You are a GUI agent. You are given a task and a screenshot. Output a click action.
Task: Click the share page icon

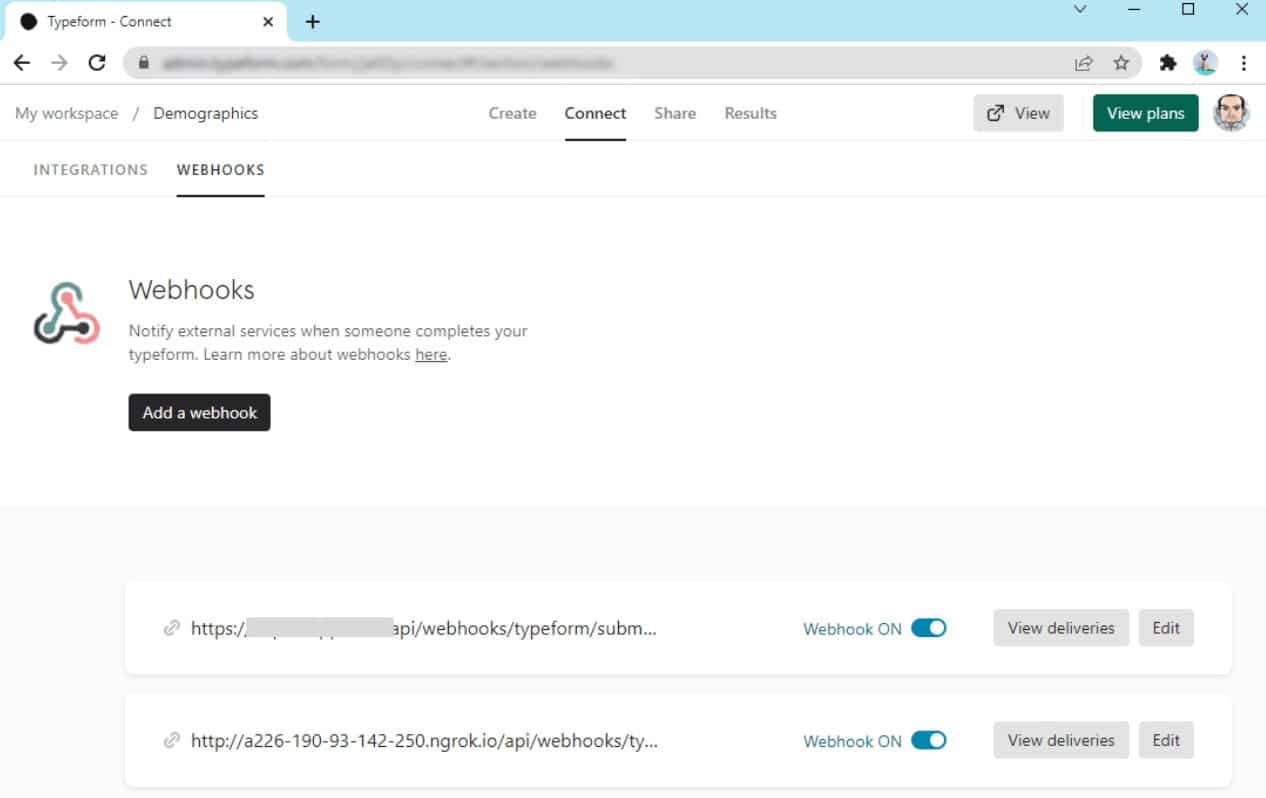pyautogui.click(x=1083, y=63)
